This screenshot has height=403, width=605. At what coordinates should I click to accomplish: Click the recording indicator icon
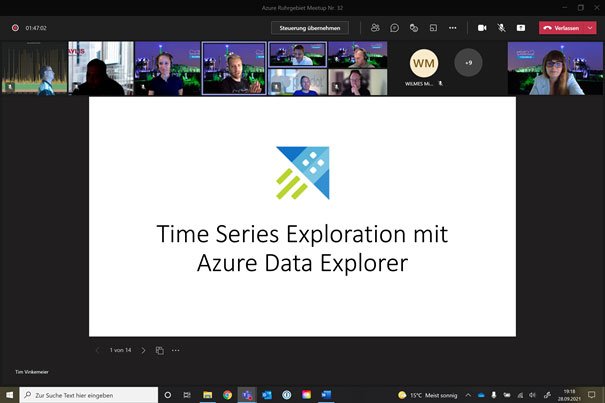pos(15,28)
